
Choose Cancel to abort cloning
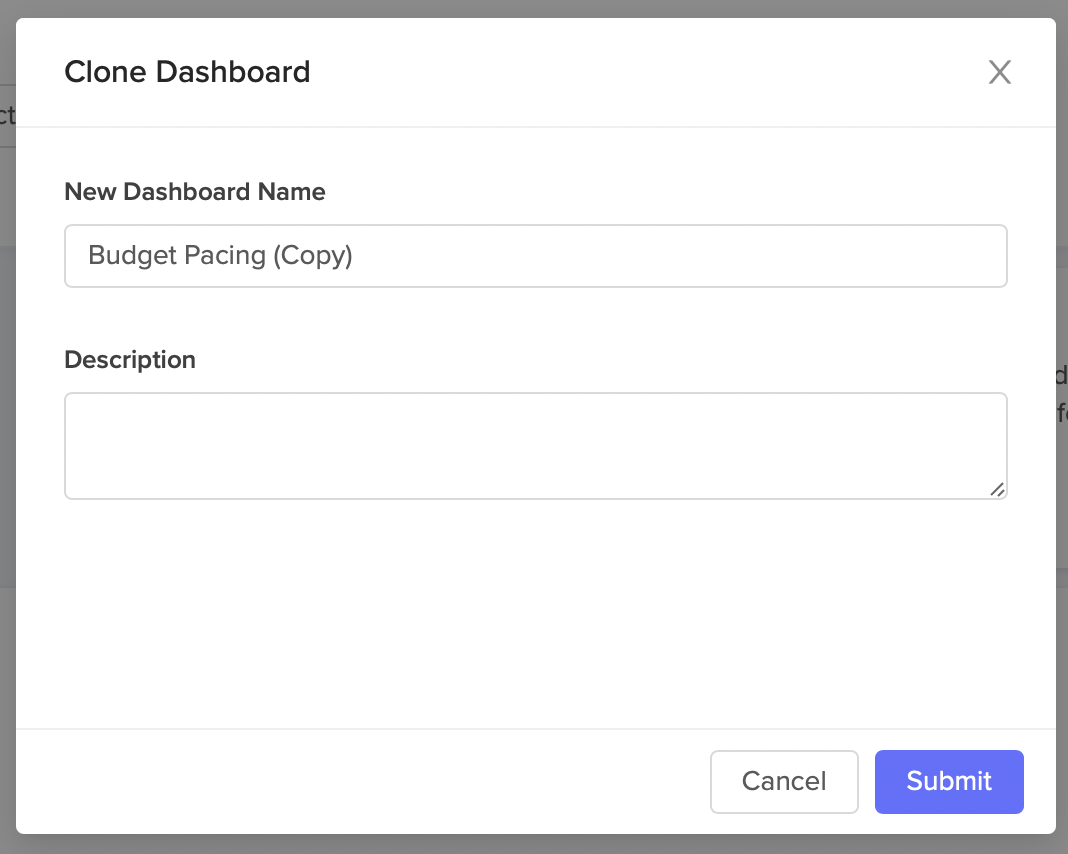(x=784, y=781)
